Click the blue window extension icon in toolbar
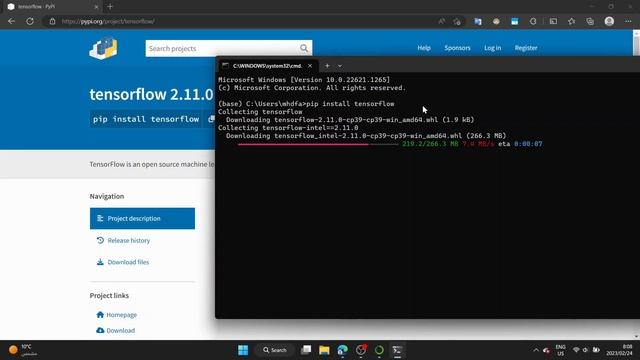640x360 pixels. (514, 21)
